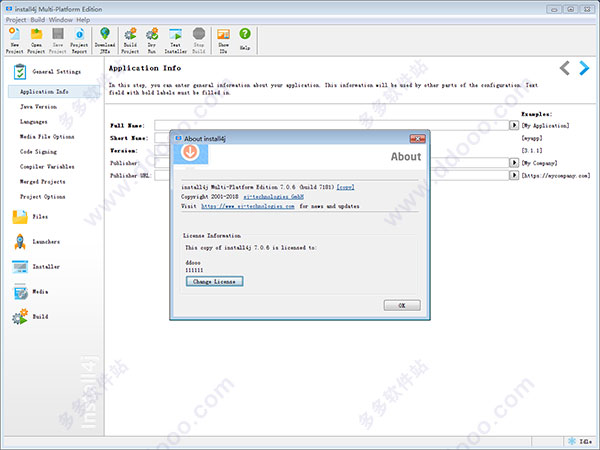Screen dimensions: 600x450
Task: Click the New Project toolbar icon
Action: 15,40
